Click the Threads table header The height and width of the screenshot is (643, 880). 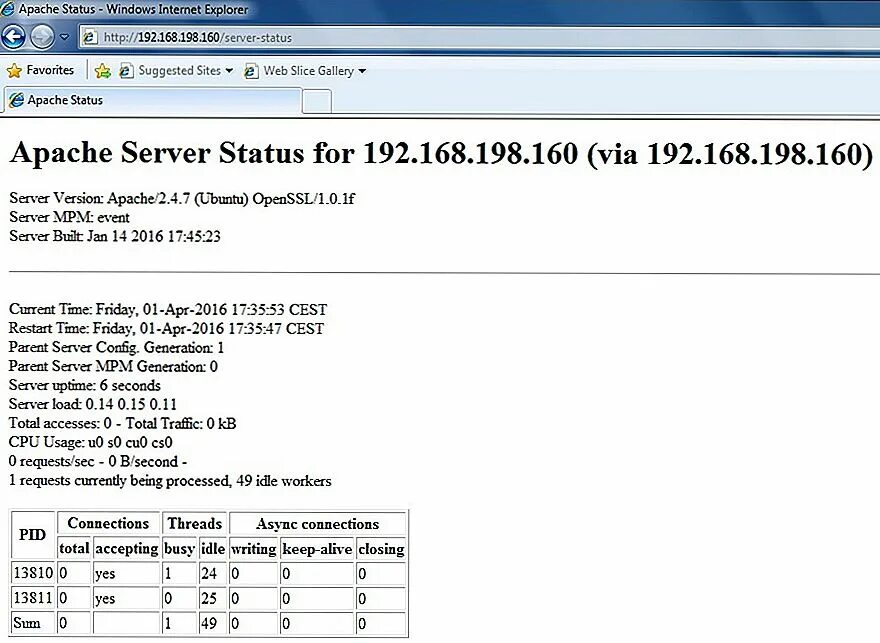(x=195, y=523)
